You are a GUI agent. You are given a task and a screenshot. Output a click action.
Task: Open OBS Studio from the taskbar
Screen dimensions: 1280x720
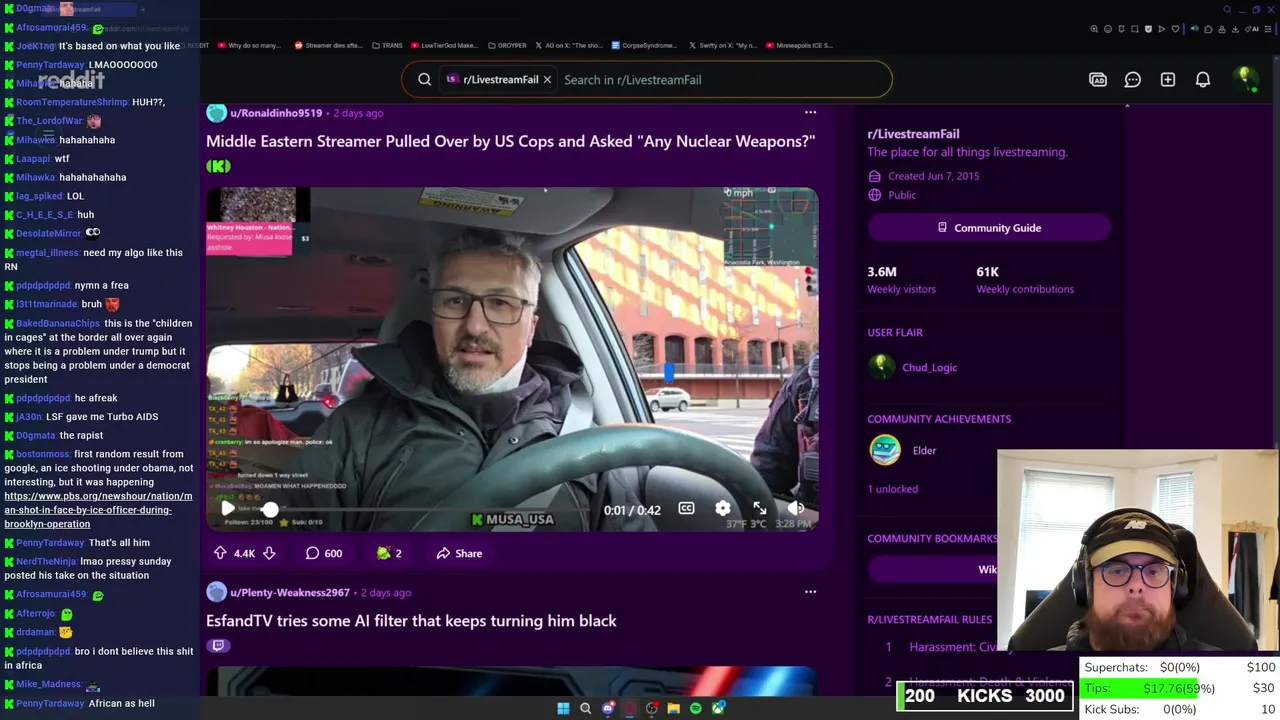pyautogui.click(x=651, y=708)
